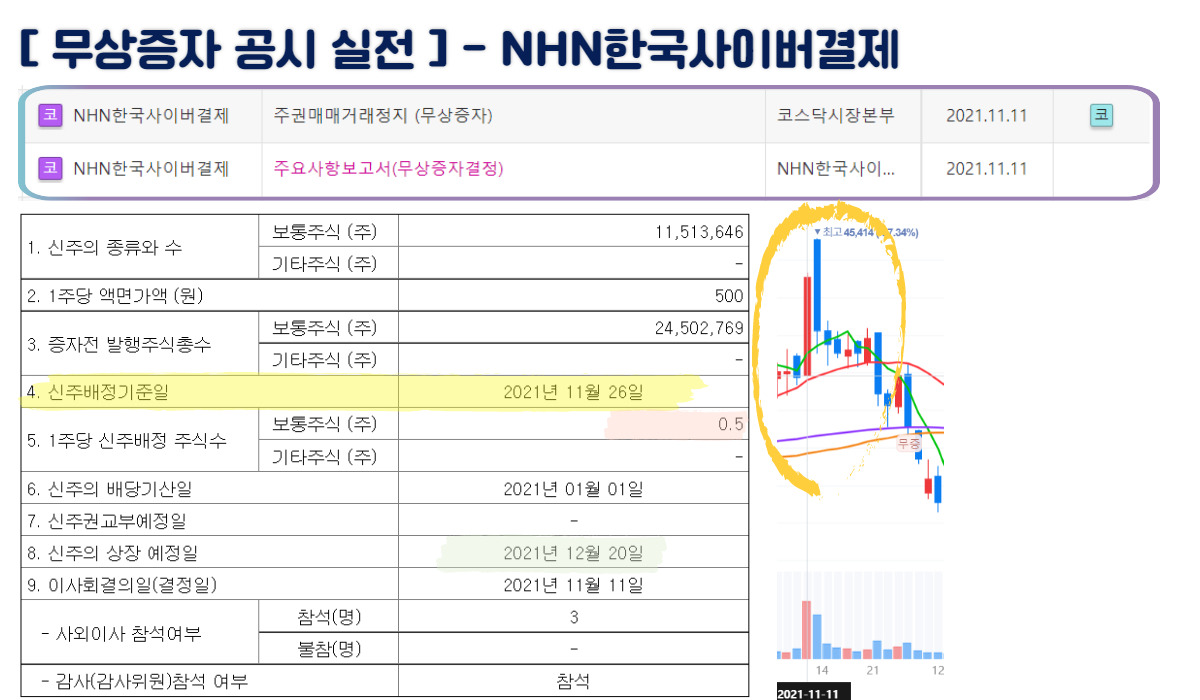The width and height of the screenshot is (1200, 700).
Task: Click the date 2021년 11월 11일 in the table
Action: pyautogui.click(x=573, y=585)
